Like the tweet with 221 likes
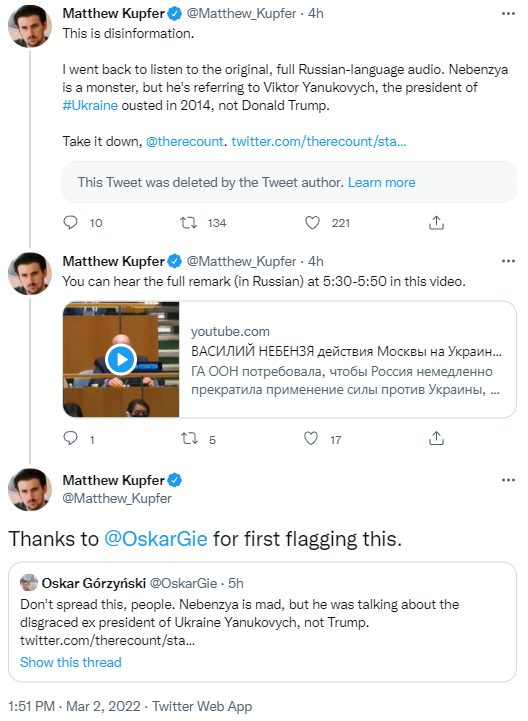 [312, 223]
